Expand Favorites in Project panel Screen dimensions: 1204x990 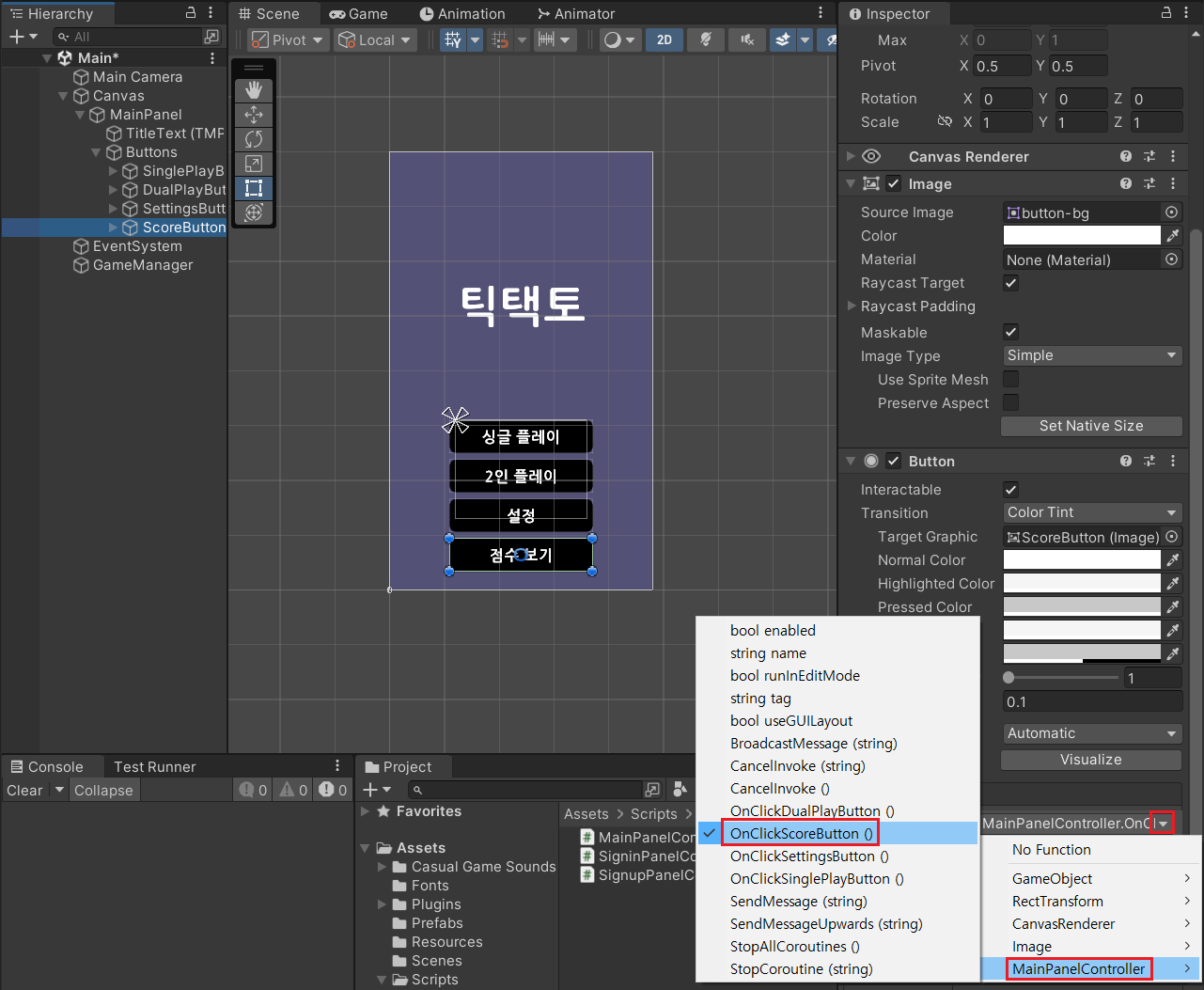coord(366,810)
